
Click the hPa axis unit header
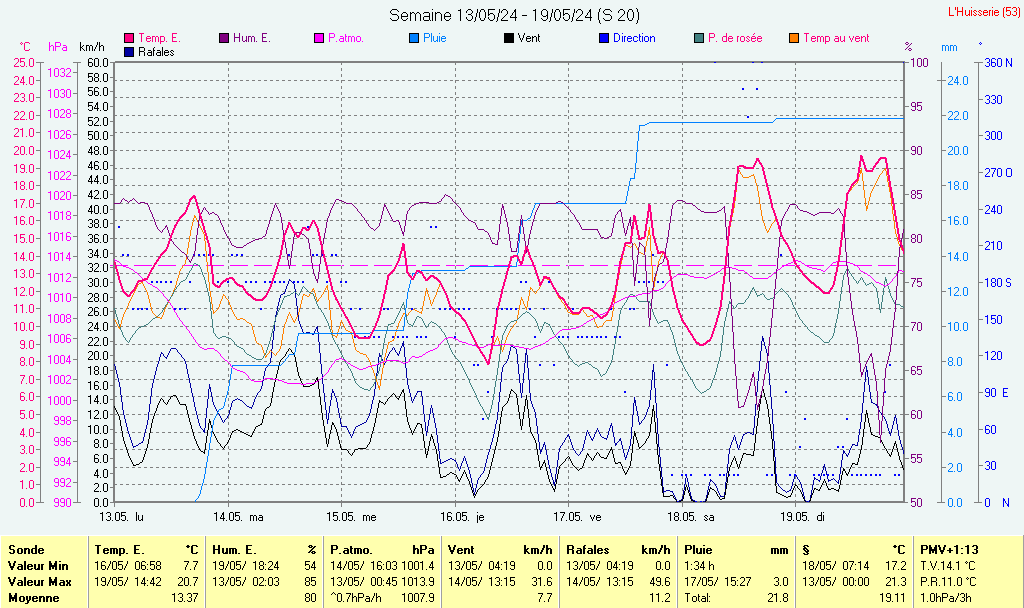point(57,47)
